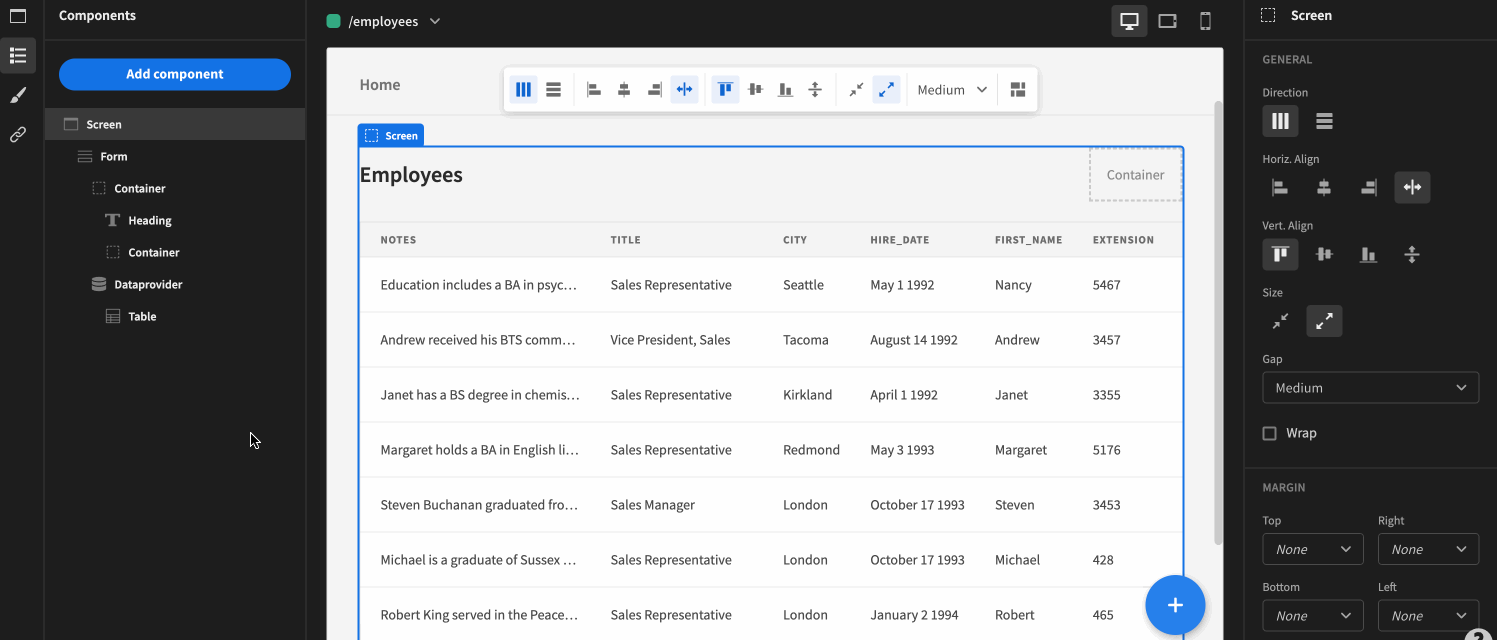Click the preview vertical scrollbar
The image size is (1497, 640).
tap(1217, 320)
